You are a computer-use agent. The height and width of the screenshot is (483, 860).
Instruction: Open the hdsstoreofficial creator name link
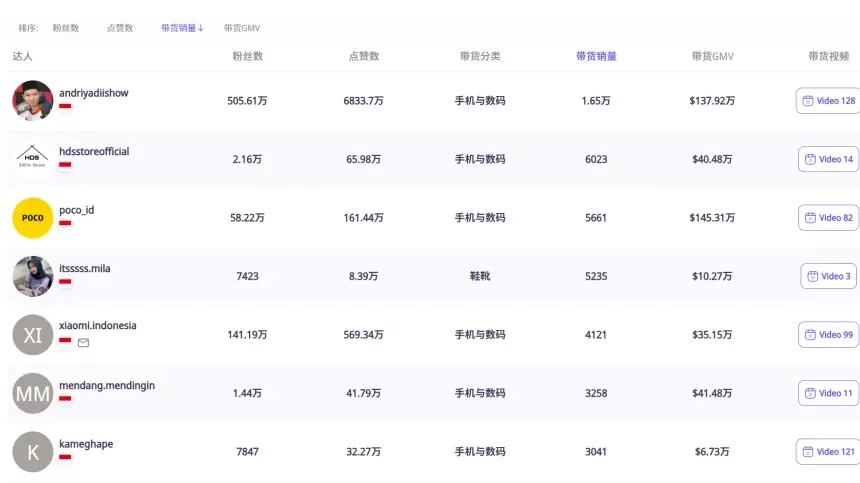click(x=94, y=151)
